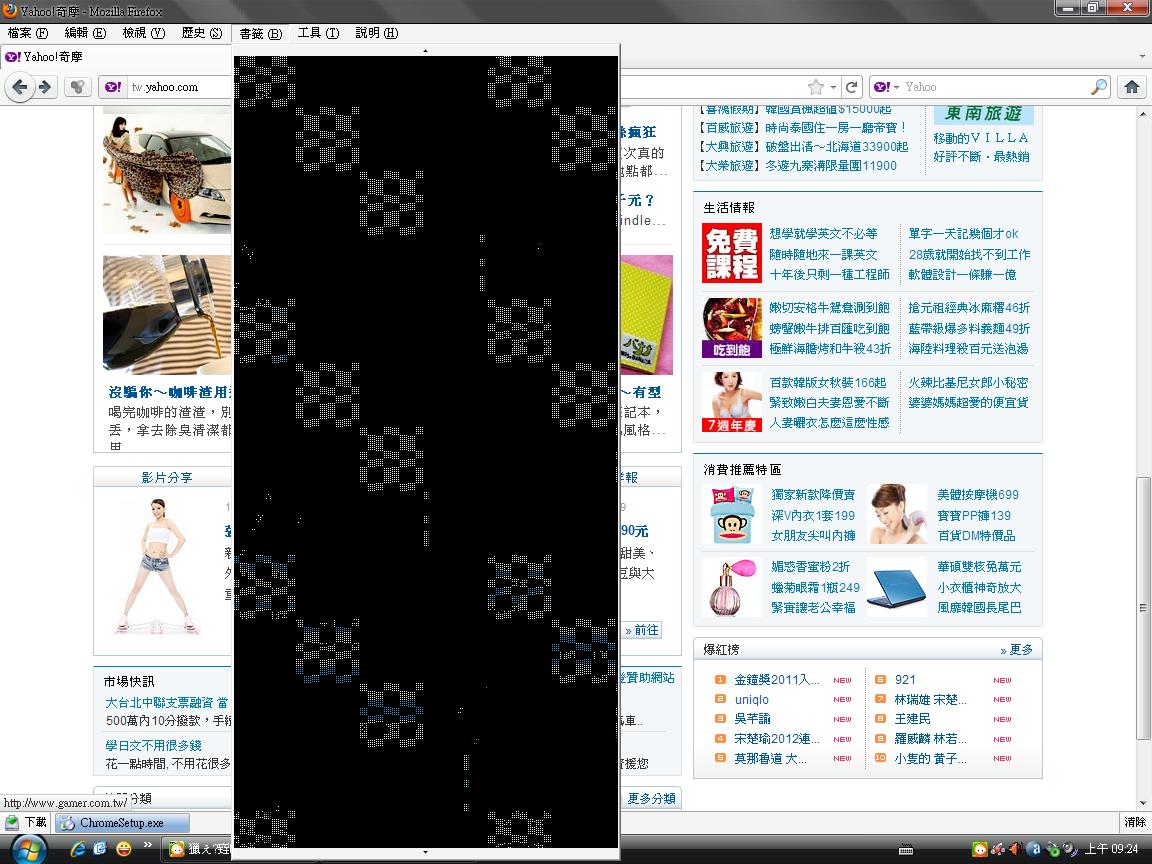This screenshot has width=1152, height=864.
Task: Open the Yahoo search engine dropdown
Action: pos(886,87)
